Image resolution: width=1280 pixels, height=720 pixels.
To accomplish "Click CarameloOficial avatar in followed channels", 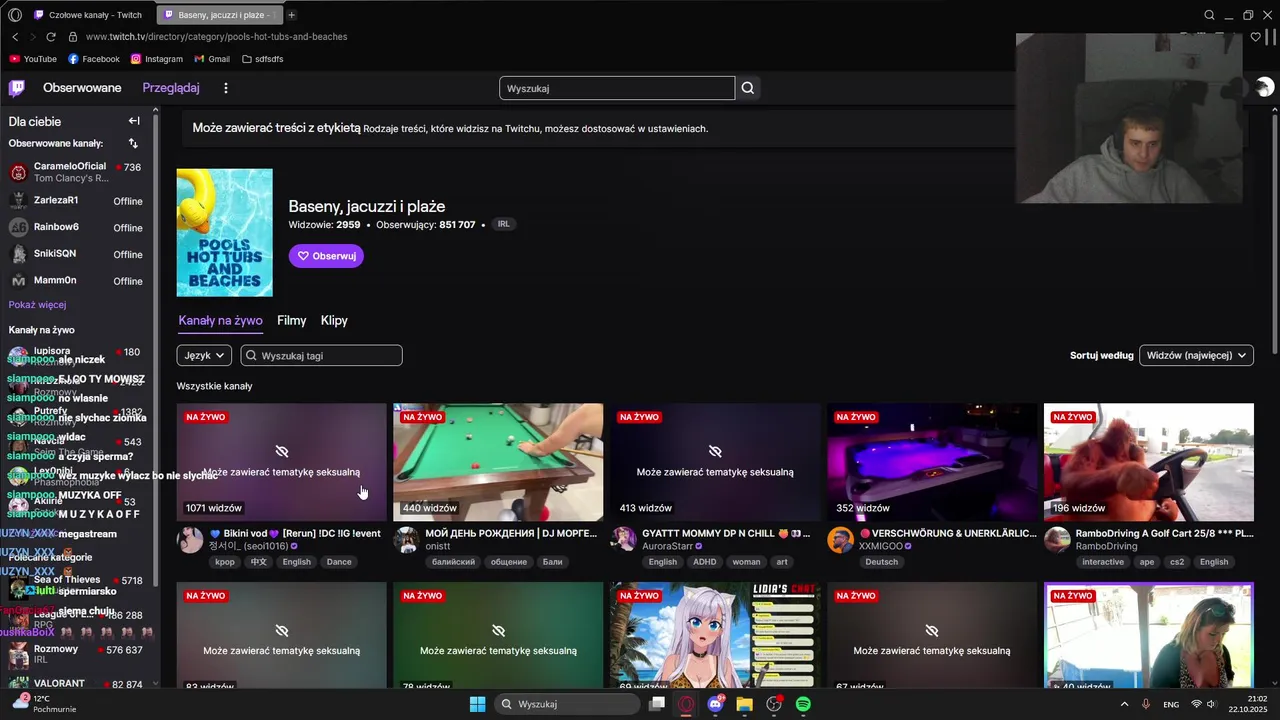I will click(18, 172).
